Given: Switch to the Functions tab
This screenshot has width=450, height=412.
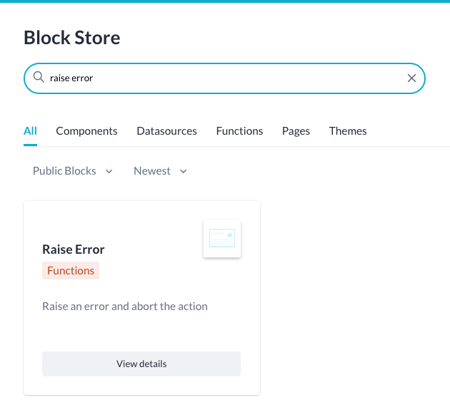Looking at the screenshot, I should [x=240, y=131].
